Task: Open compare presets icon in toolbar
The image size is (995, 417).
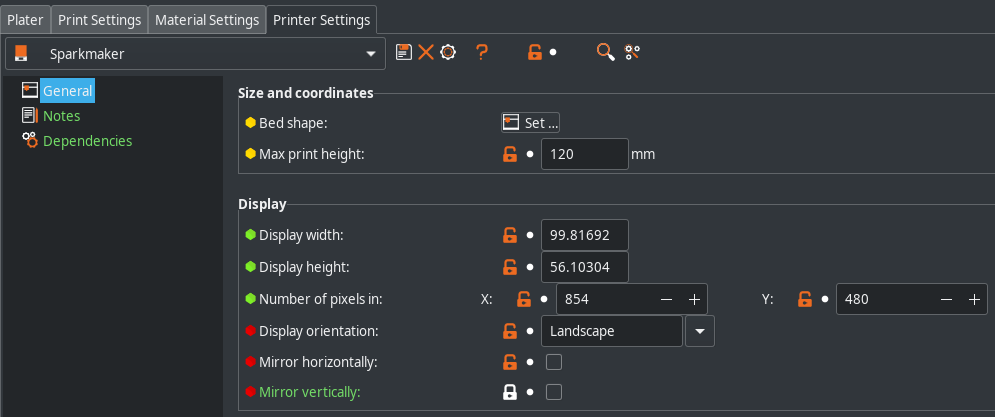Action: (632, 52)
